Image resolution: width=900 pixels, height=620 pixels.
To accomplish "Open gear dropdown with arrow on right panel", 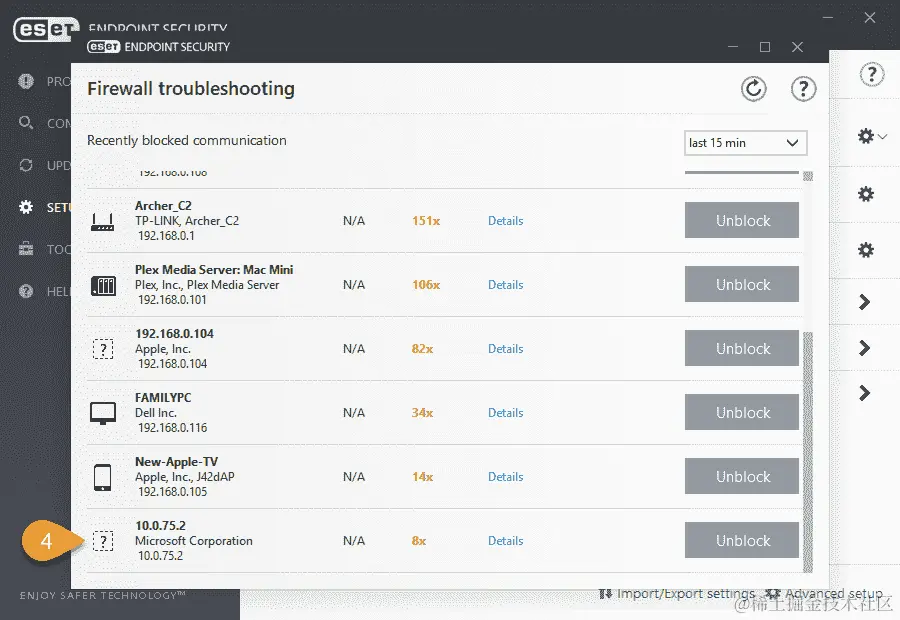I will 872,137.
